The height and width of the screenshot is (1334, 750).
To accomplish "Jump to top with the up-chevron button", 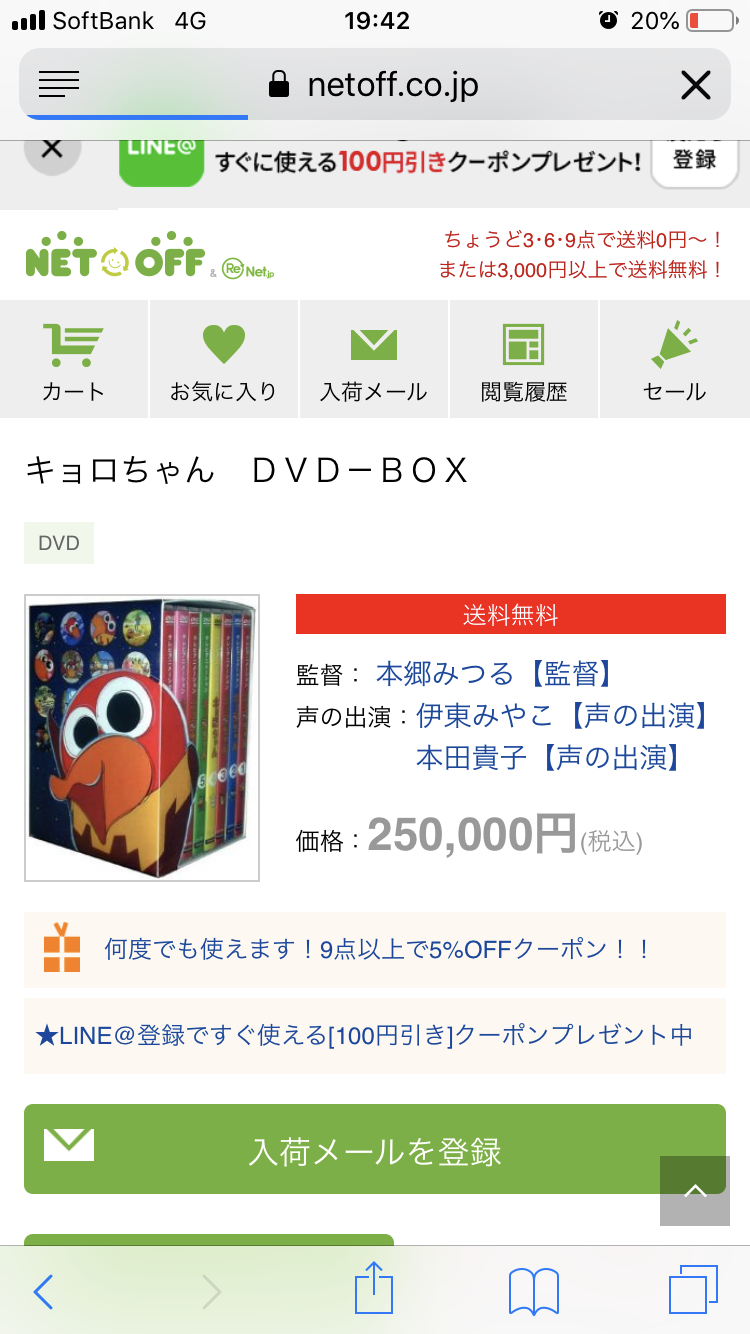I will coord(695,1191).
